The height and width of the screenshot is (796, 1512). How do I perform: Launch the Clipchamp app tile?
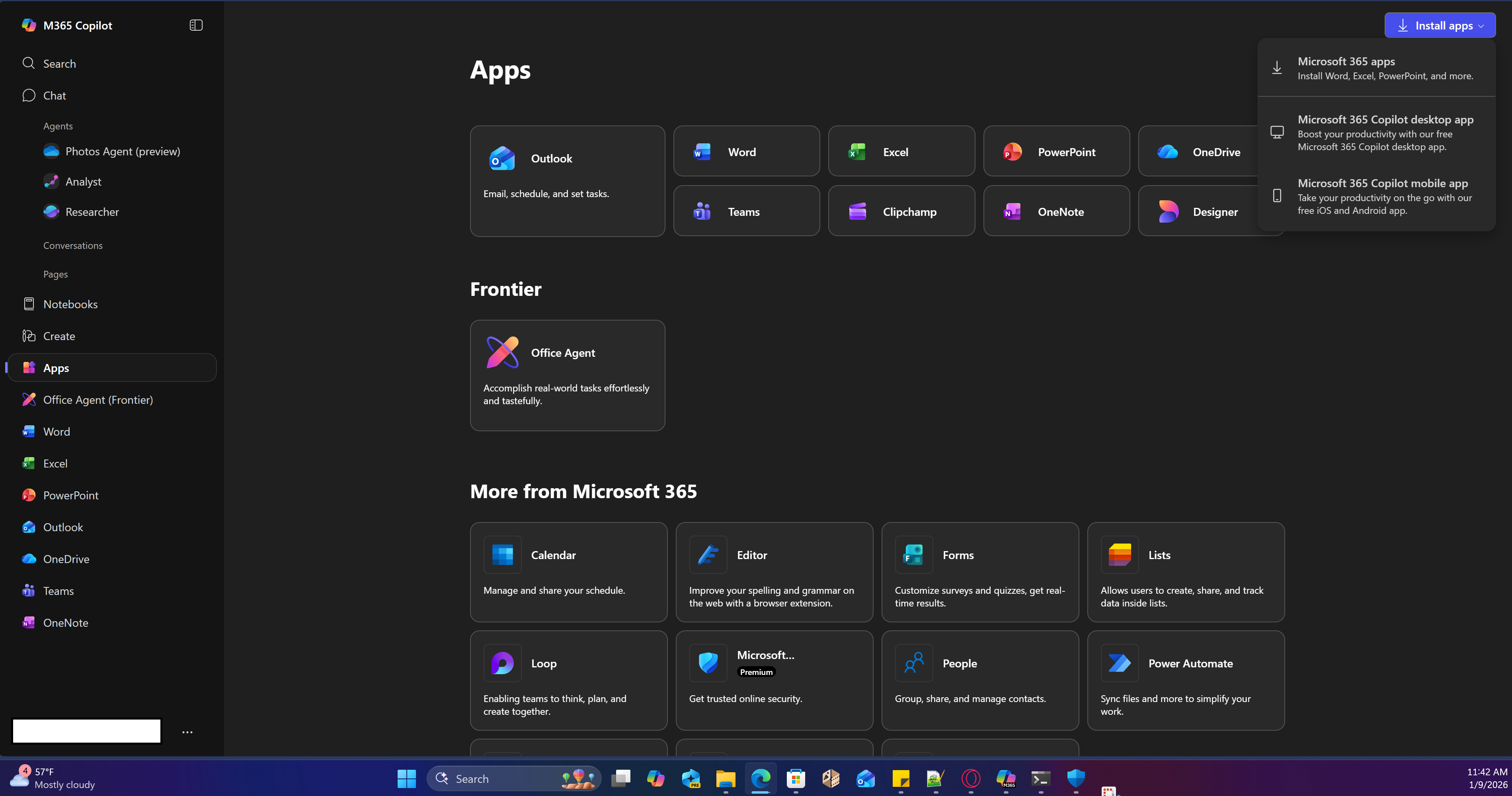point(901,211)
